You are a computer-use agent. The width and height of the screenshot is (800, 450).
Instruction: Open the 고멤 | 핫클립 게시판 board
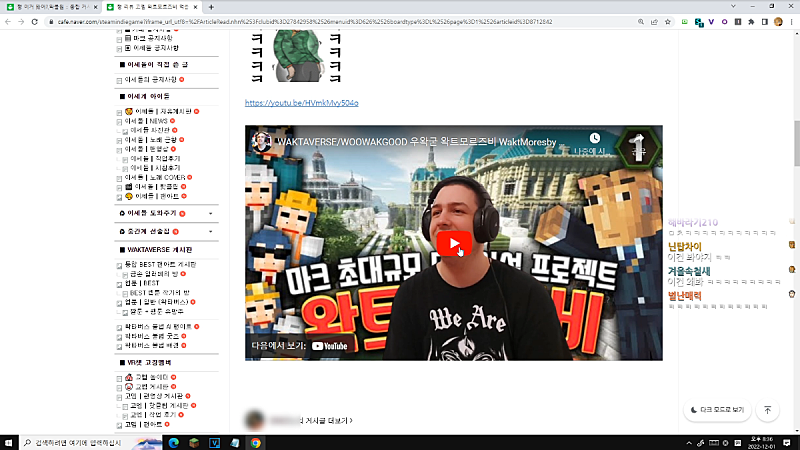pos(159,406)
